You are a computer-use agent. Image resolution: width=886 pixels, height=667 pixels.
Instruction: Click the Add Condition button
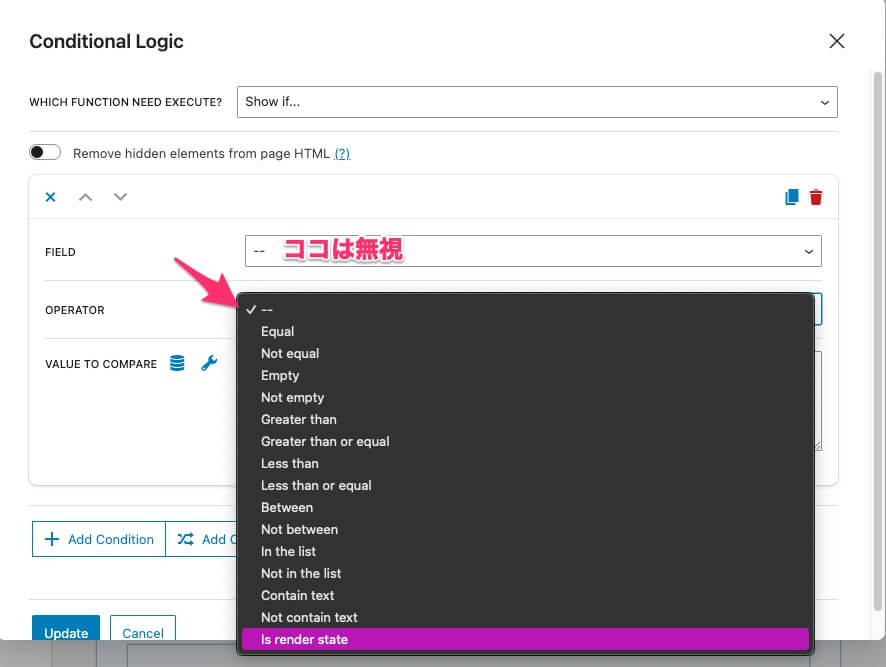point(98,539)
